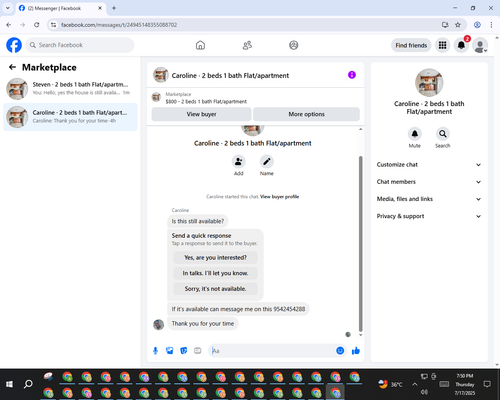500x400 pixels.
Task: Choose a sticker icon
Action: coord(184,351)
